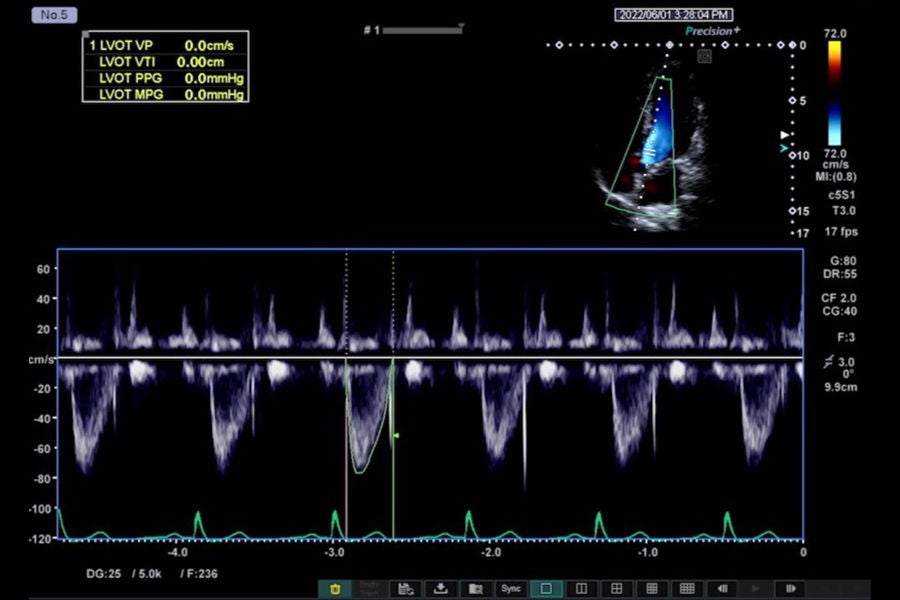
Task: Click the download export icon
Action: pos(441,589)
